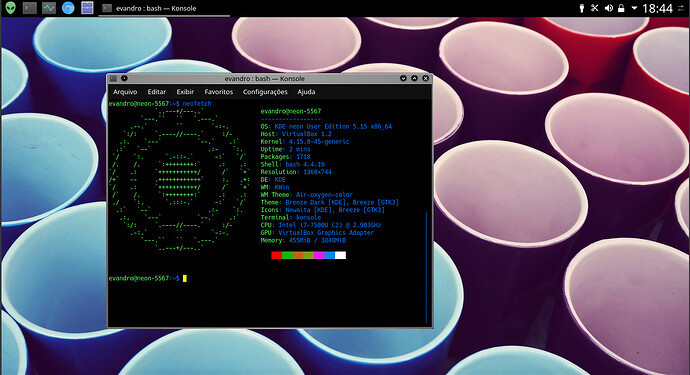Image resolution: width=690 pixels, height=375 pixels.
Task: Click the yellow terminal cursor at the prompt
Action: 185,278
